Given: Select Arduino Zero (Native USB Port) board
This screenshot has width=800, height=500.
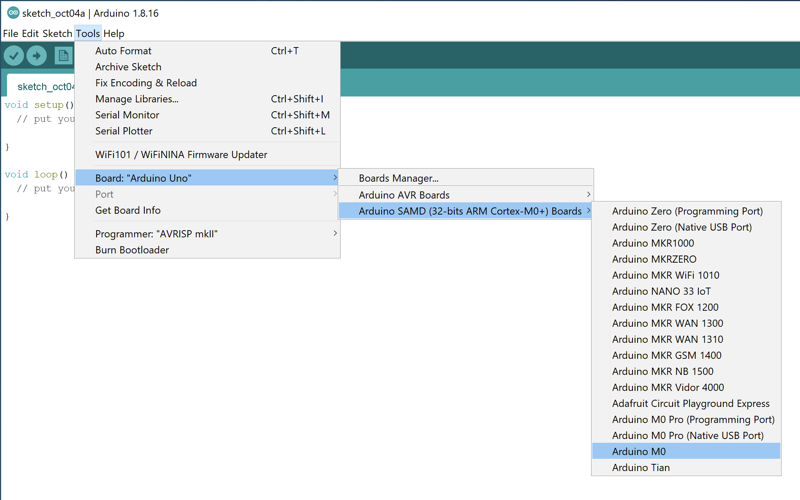Looking at the screenshot, I should pyautogui.click(x=686, y=227).
